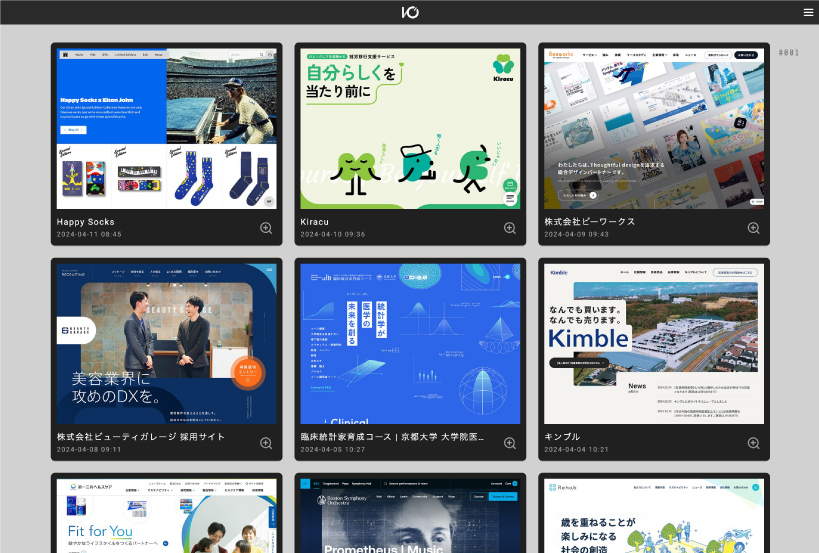This screenshot has width=819, height=553.
Task: Click the date 2024-04-09 09:43
Action: pyautogui.click(x=577, y=234)
